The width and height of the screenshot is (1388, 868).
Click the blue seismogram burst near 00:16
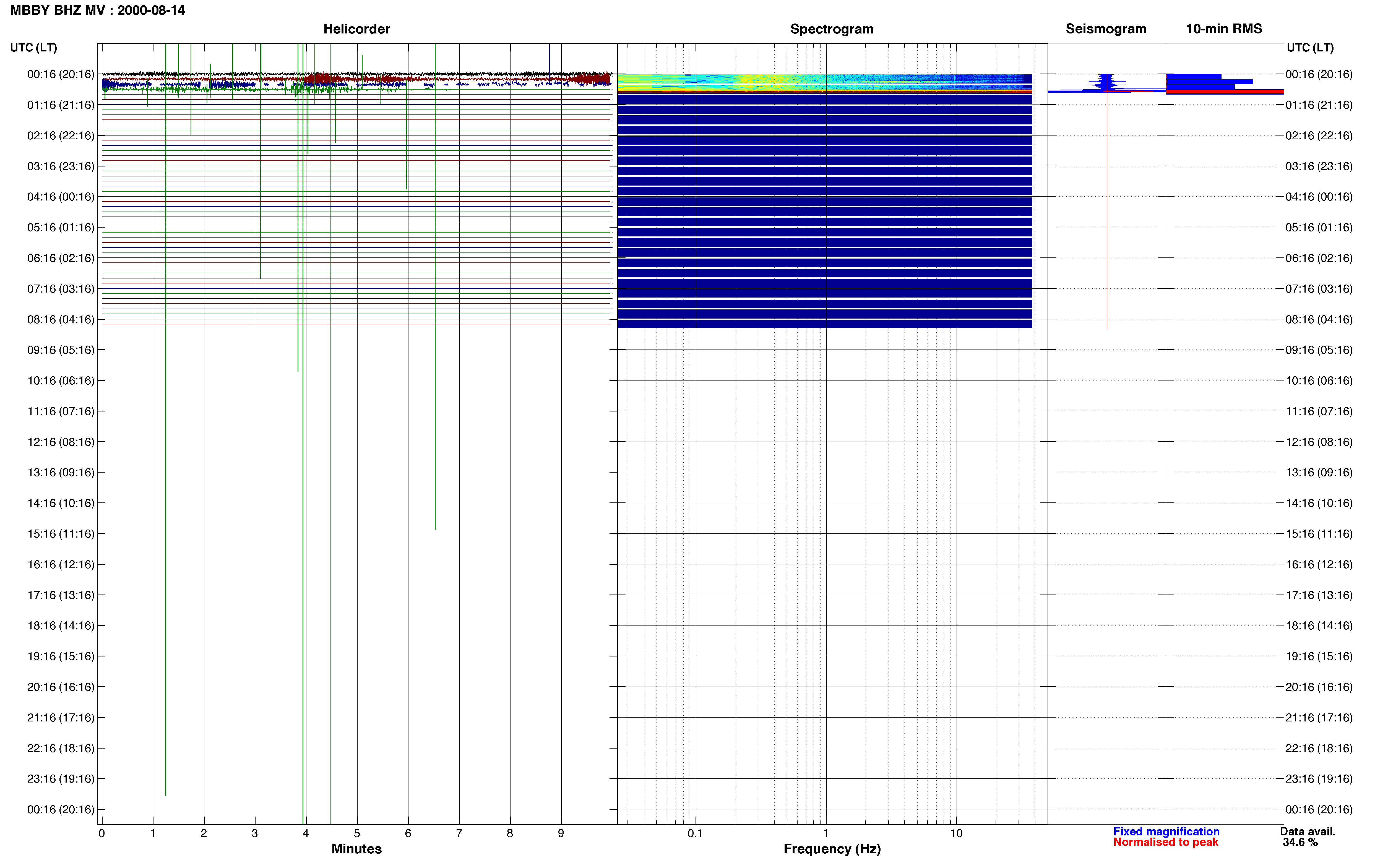1106,83
